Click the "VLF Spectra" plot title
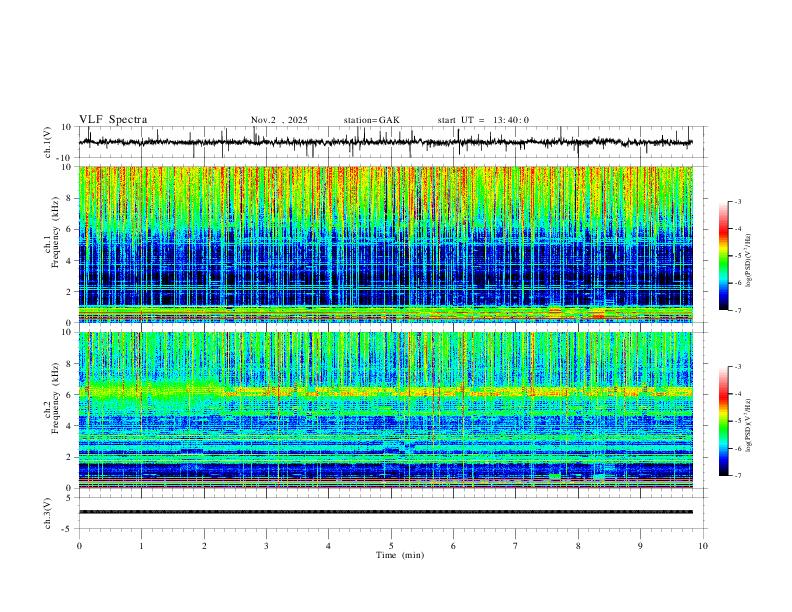Screen dimensions: 792x612 [113, 120]
